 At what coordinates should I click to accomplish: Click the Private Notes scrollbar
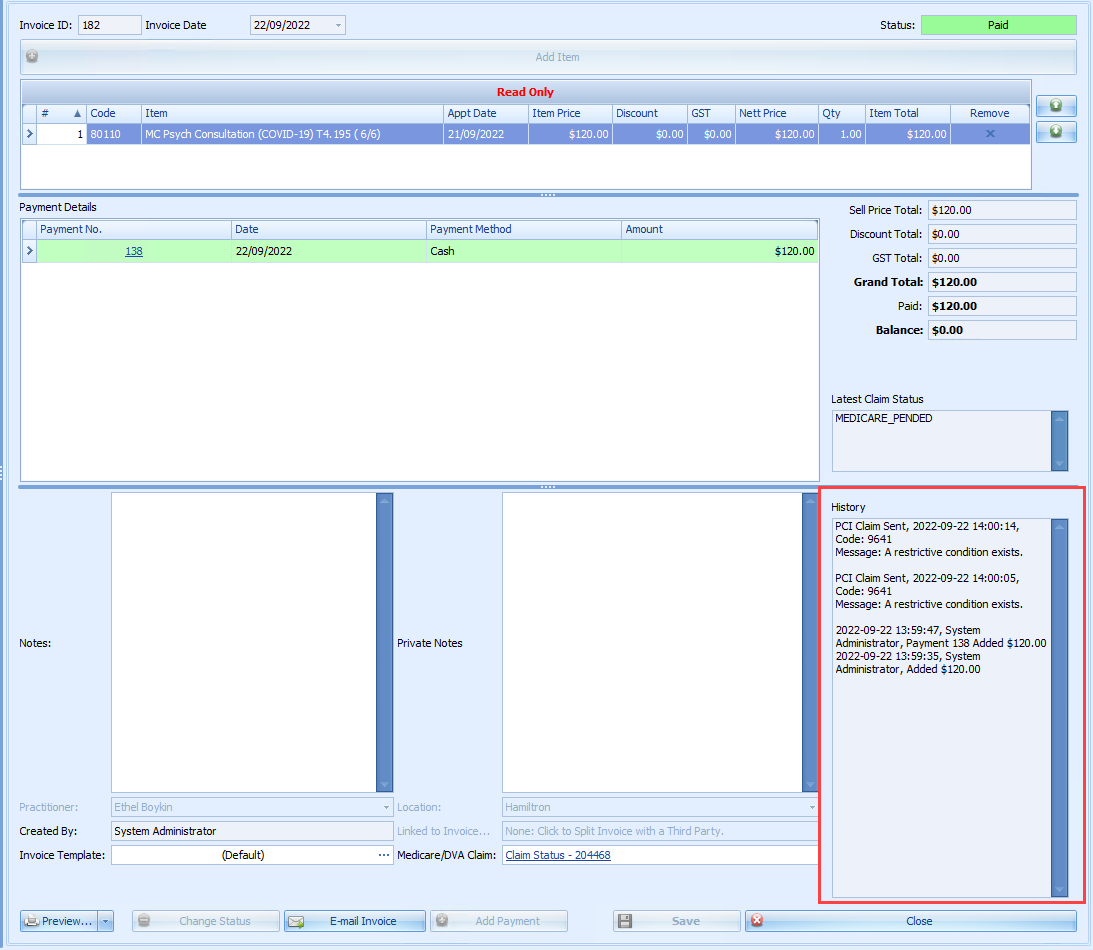click(809, 642)
